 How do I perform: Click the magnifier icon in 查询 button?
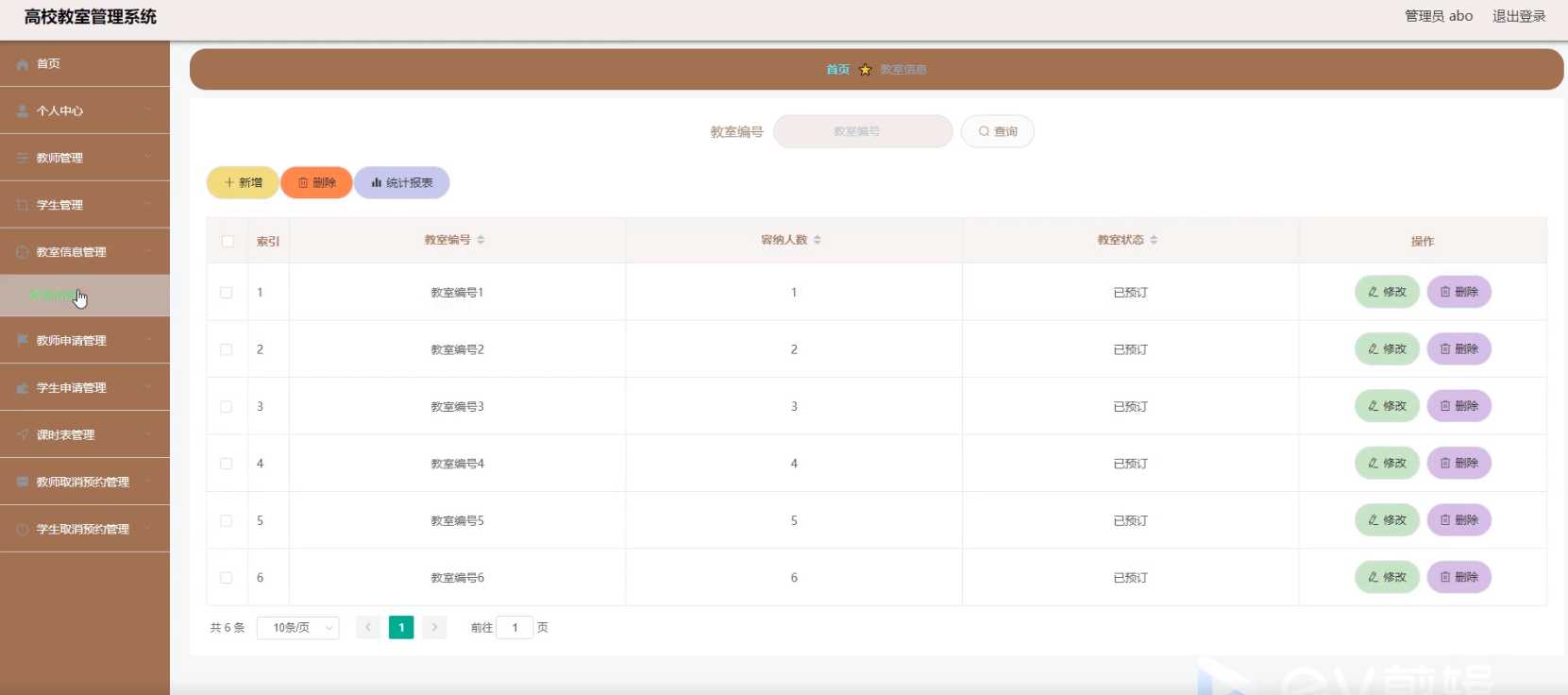984,132
